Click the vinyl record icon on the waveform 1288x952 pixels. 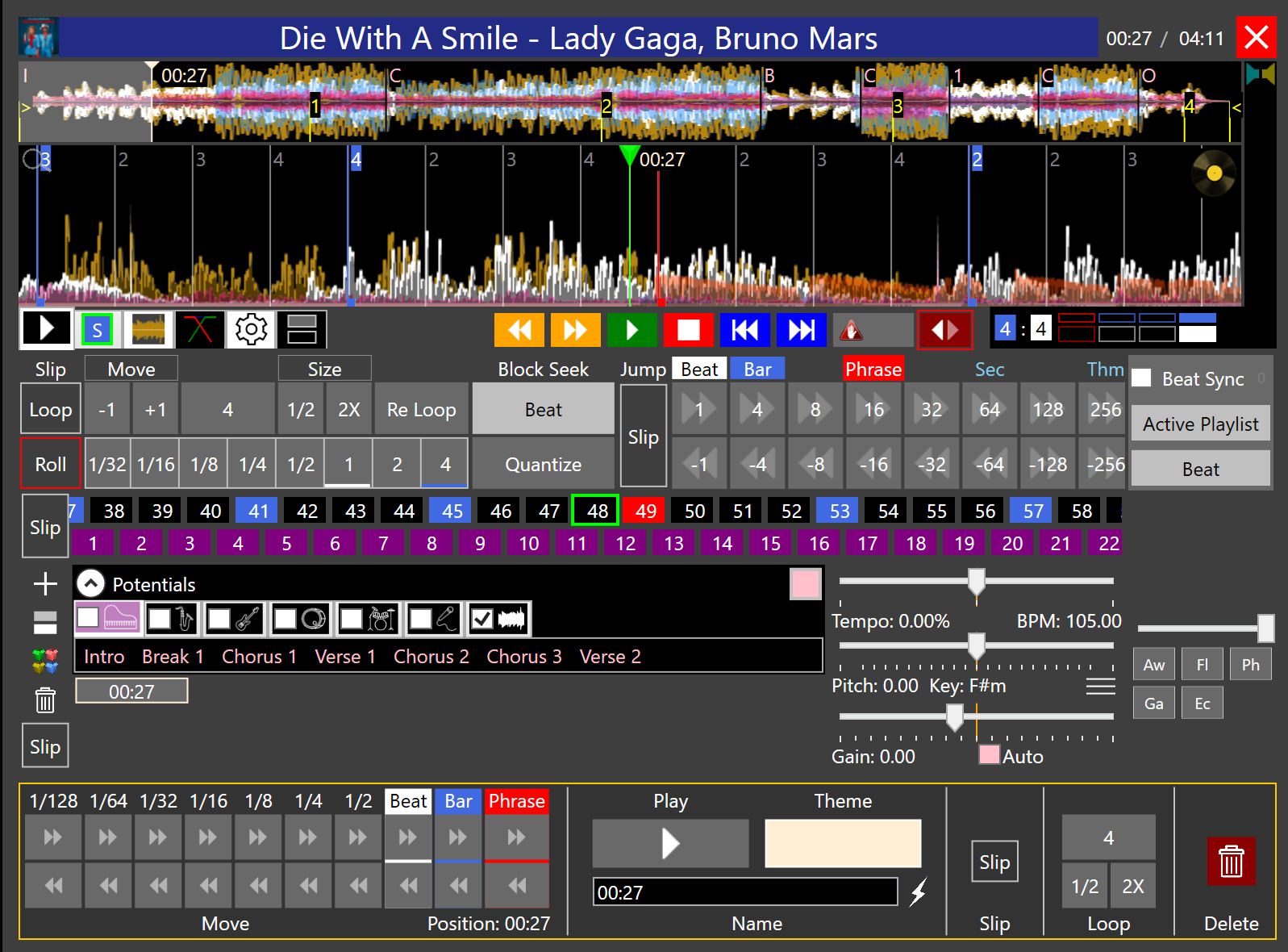coord(1214,173)
